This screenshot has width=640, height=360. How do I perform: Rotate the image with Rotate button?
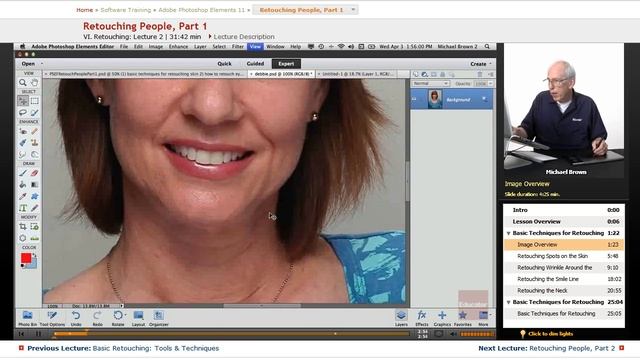118,318
